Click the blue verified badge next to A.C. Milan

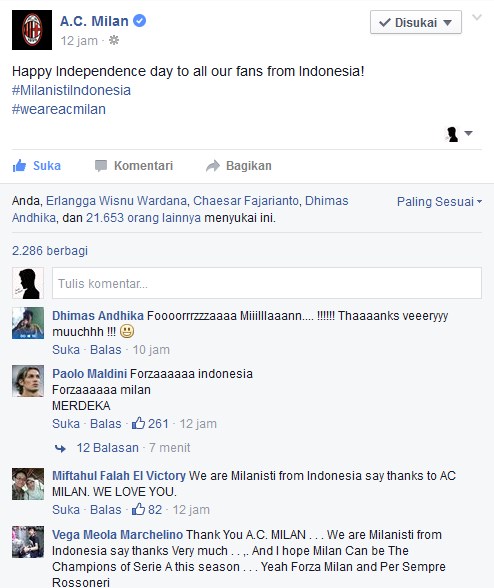(140, 21)
